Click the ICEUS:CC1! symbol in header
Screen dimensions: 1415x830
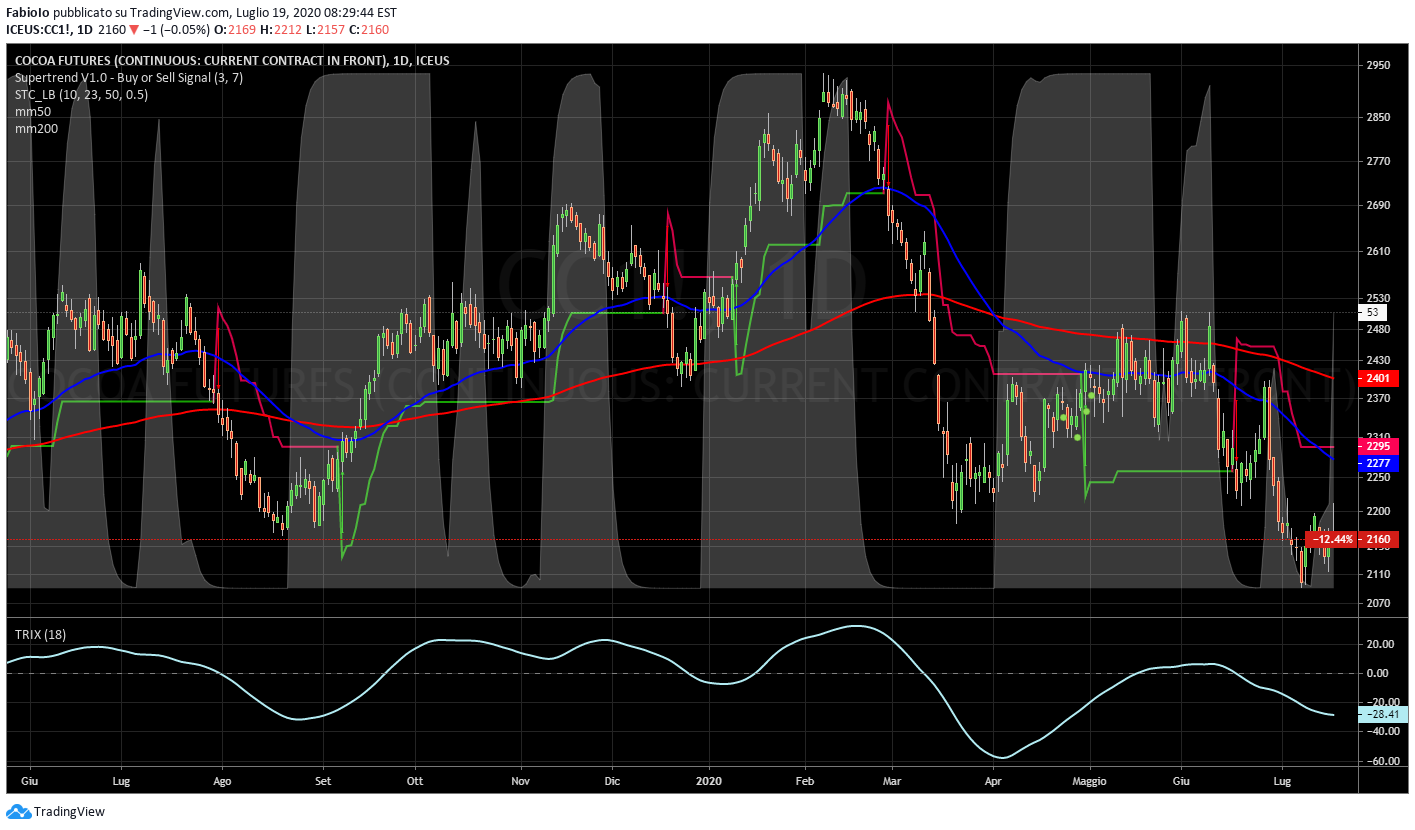(x=38, y=29)
